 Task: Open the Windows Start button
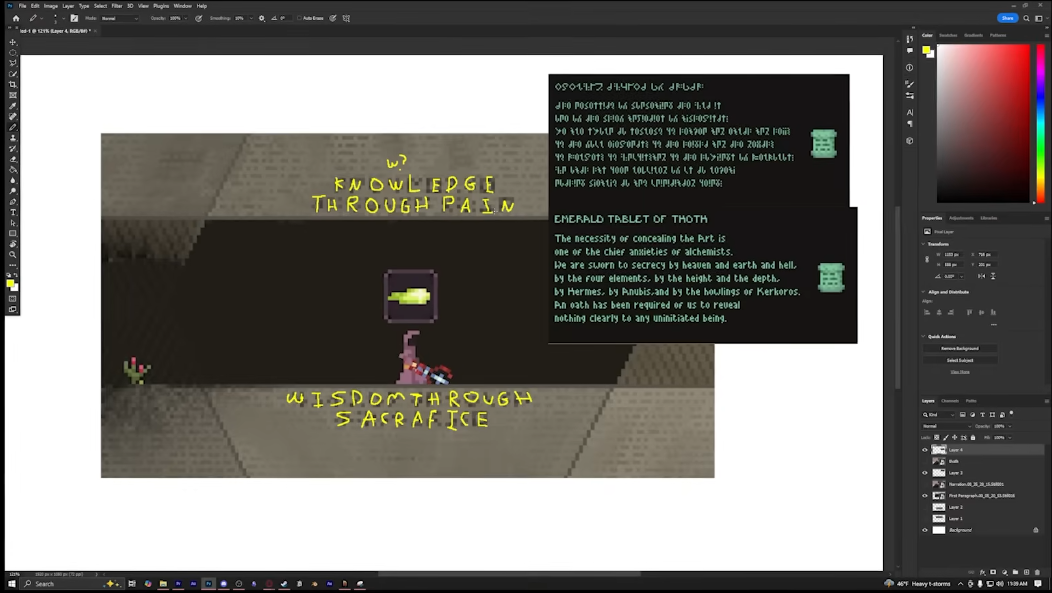tap(11, 584)
